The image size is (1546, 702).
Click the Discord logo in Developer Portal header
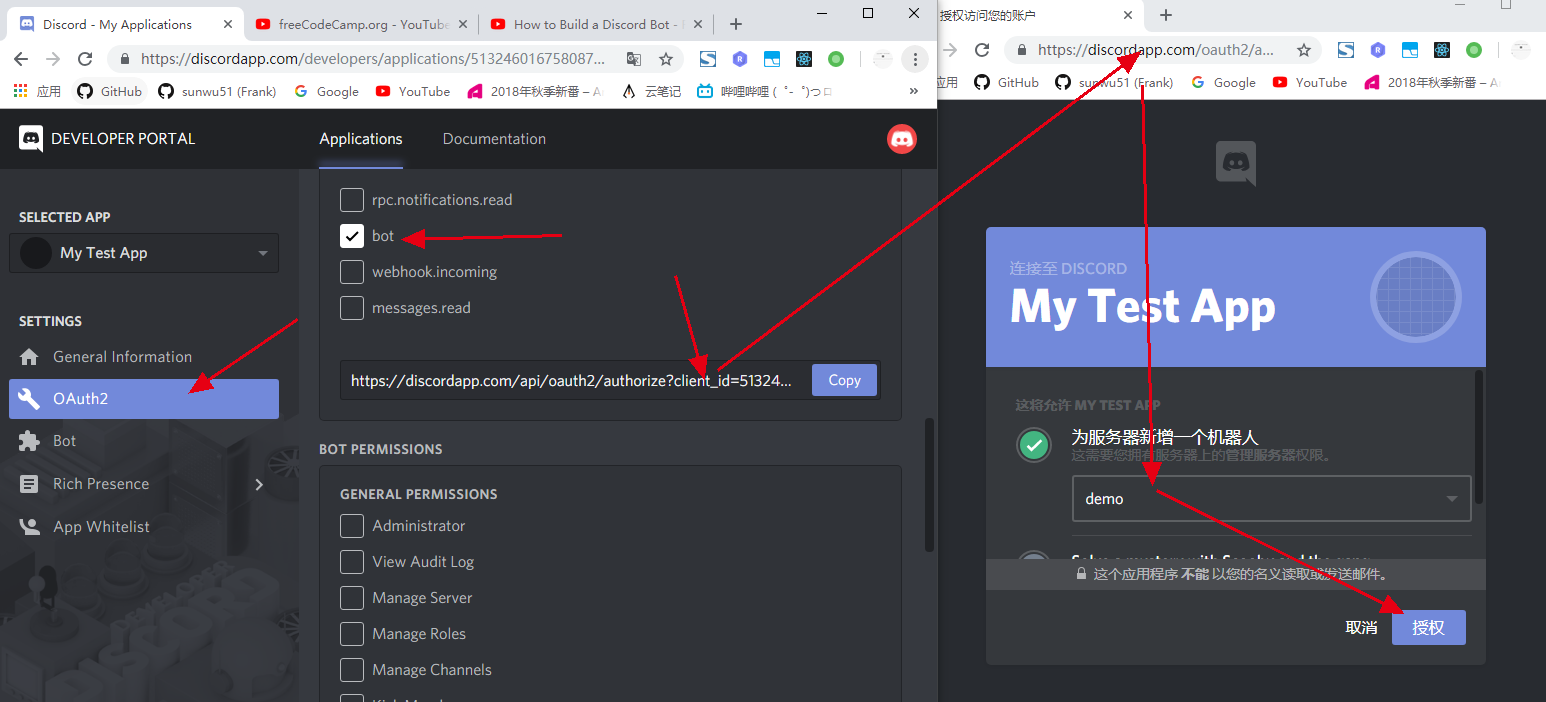point(31,138)
